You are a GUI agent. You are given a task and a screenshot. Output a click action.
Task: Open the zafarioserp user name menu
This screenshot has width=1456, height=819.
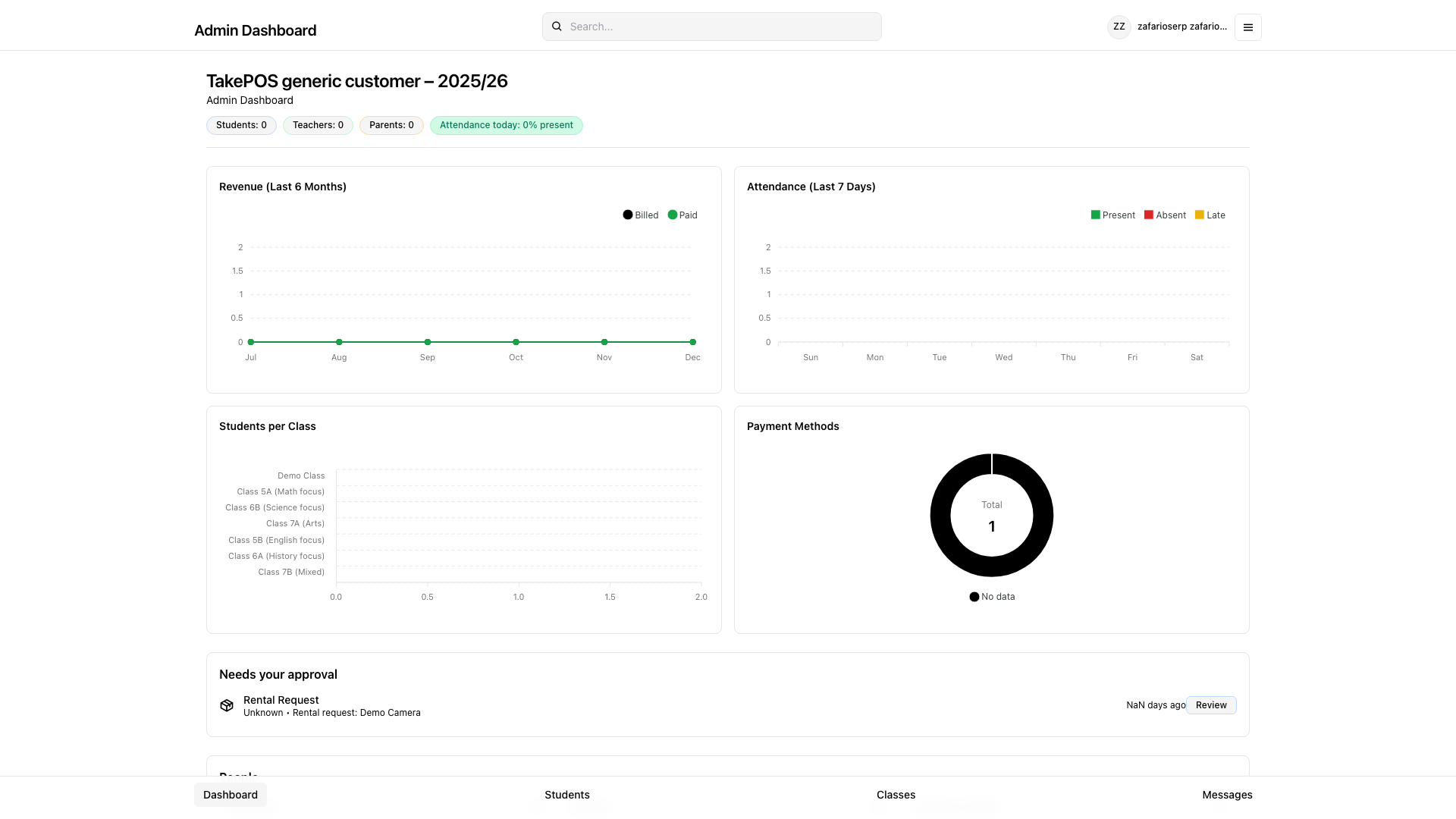click(x=1181, y=27)
